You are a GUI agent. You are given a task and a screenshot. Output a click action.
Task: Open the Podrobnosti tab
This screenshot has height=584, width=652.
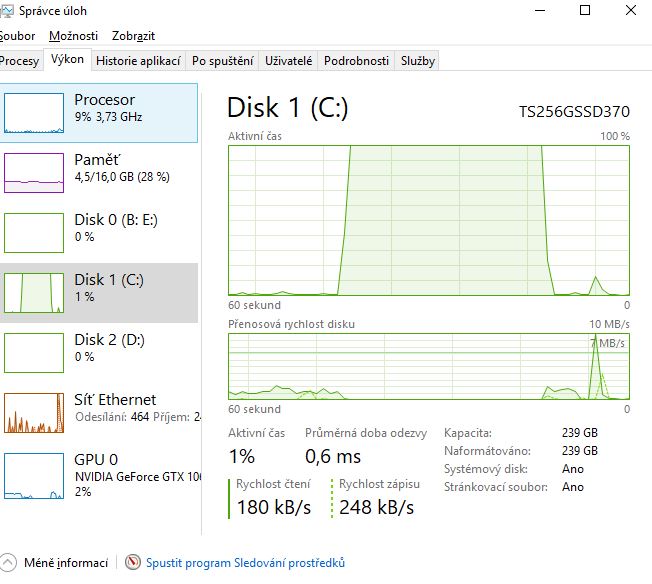(x=356, y=61)
